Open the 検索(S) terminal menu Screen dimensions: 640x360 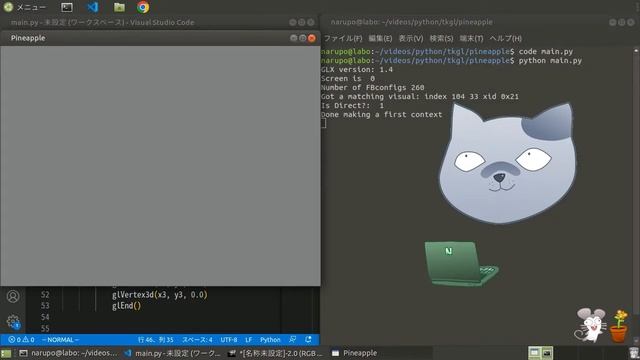click(441, 38)
